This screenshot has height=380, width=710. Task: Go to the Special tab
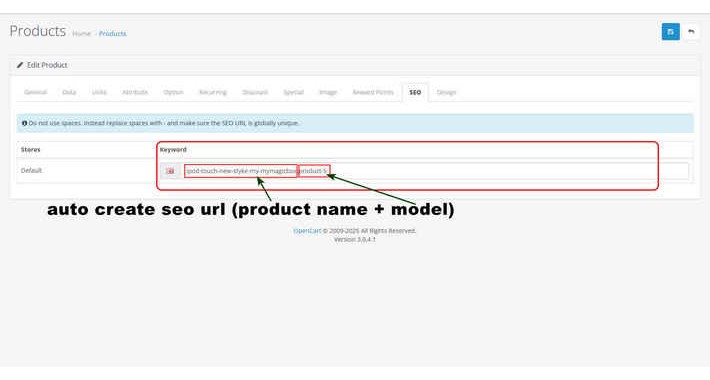click(293, 92)
